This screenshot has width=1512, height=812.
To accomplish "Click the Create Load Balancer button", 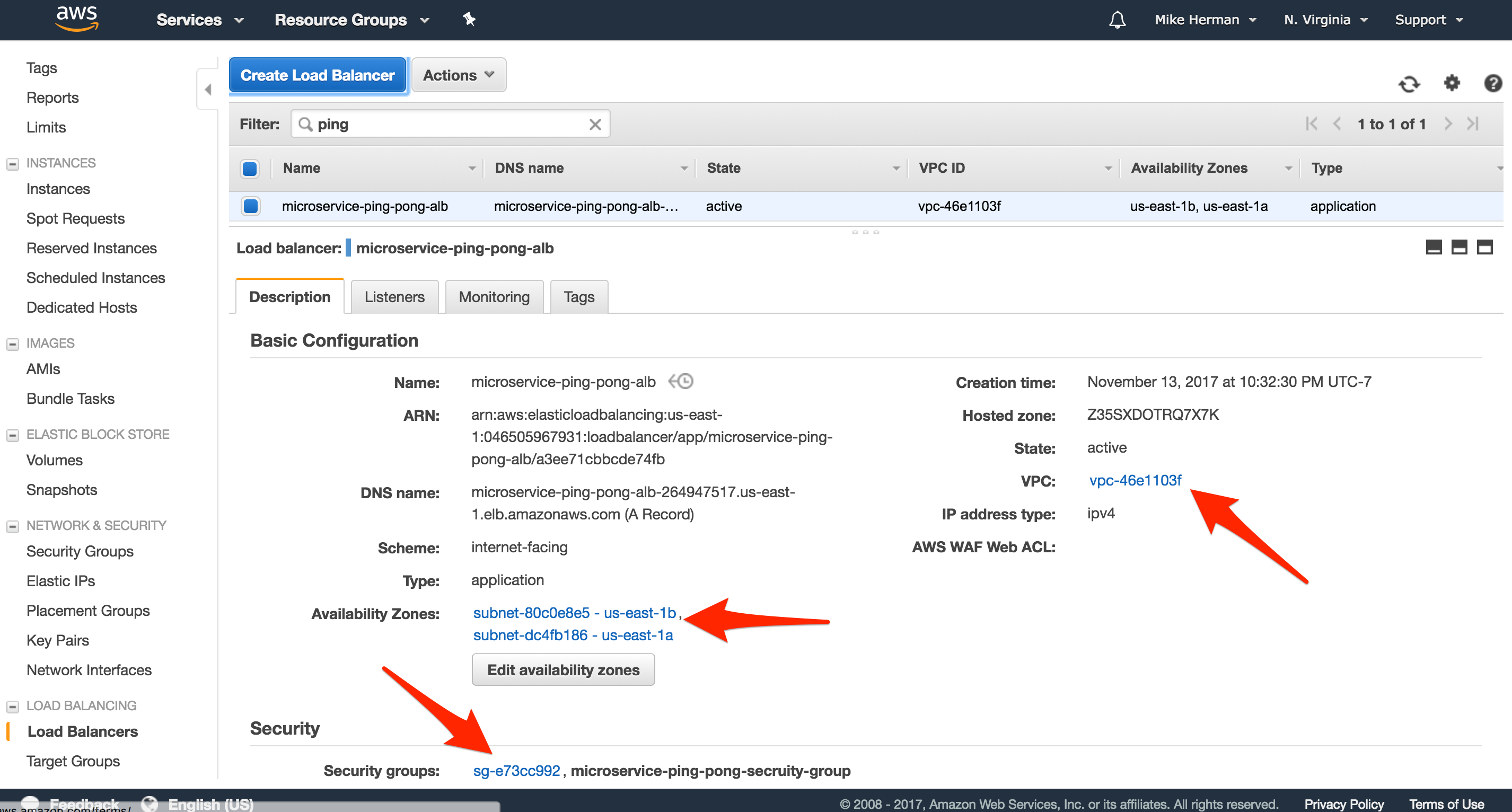I will 318,75.
